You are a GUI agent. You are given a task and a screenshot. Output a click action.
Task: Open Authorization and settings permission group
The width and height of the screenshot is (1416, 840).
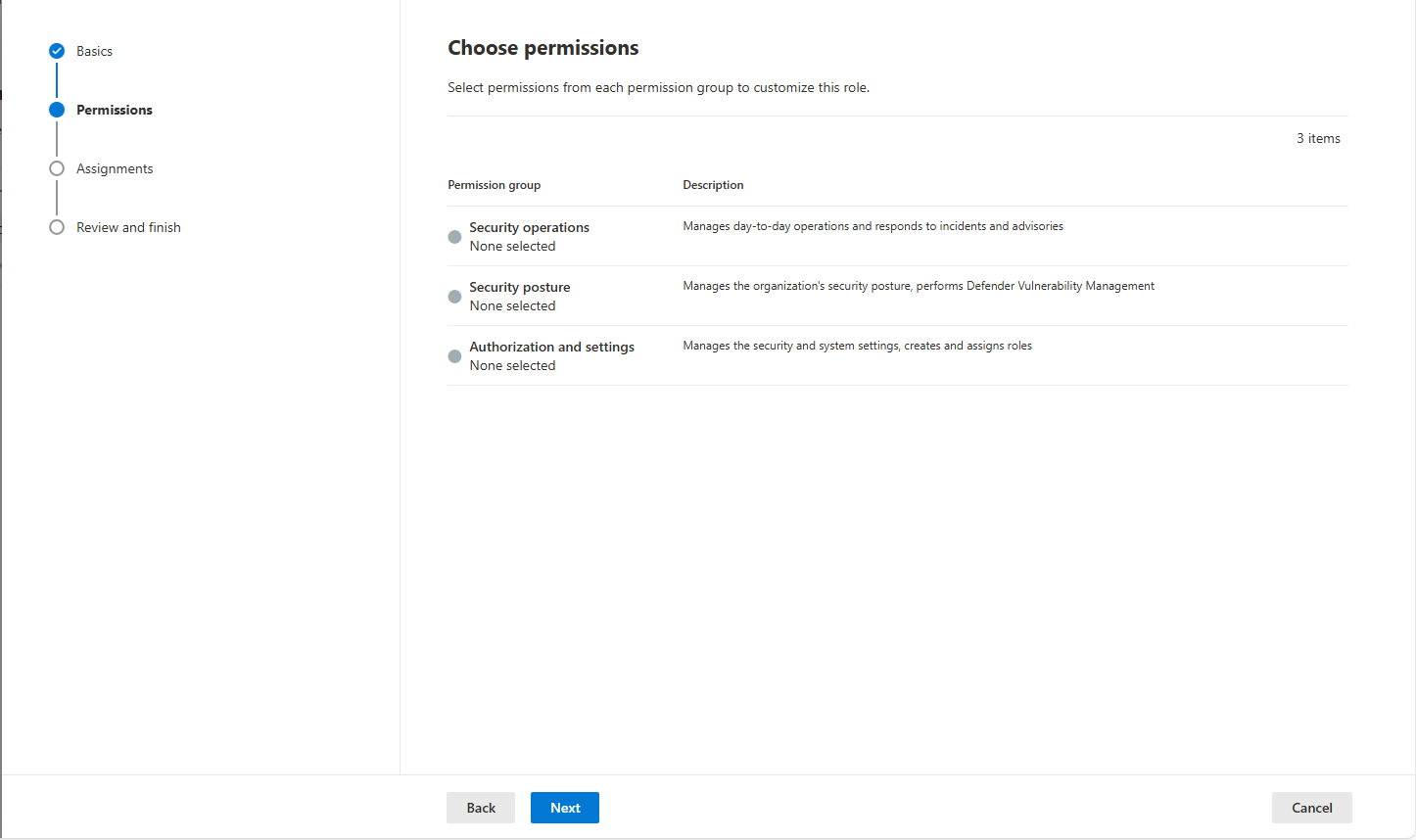(551, 347)
